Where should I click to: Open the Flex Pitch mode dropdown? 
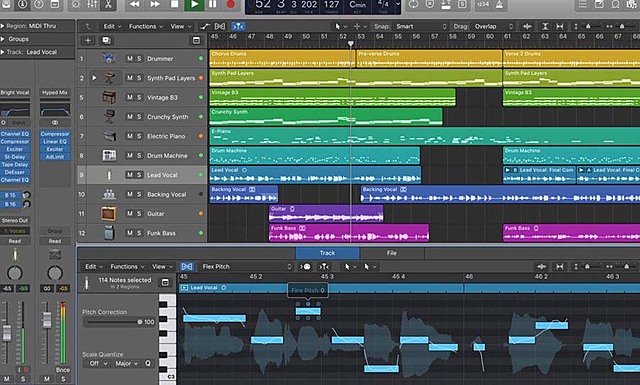click(247, 267)
